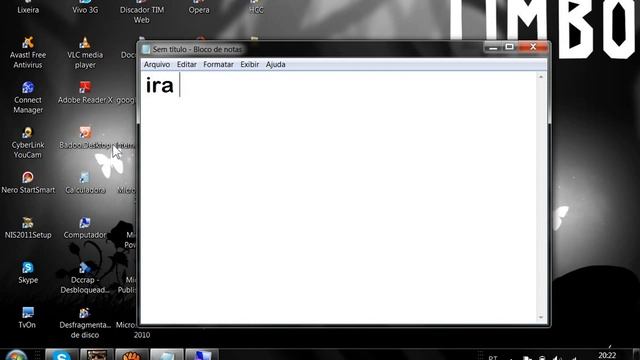Select the HCC desktop shortcut
The height and width of the screenshot is (360, 640).
(x=256, y=7)
